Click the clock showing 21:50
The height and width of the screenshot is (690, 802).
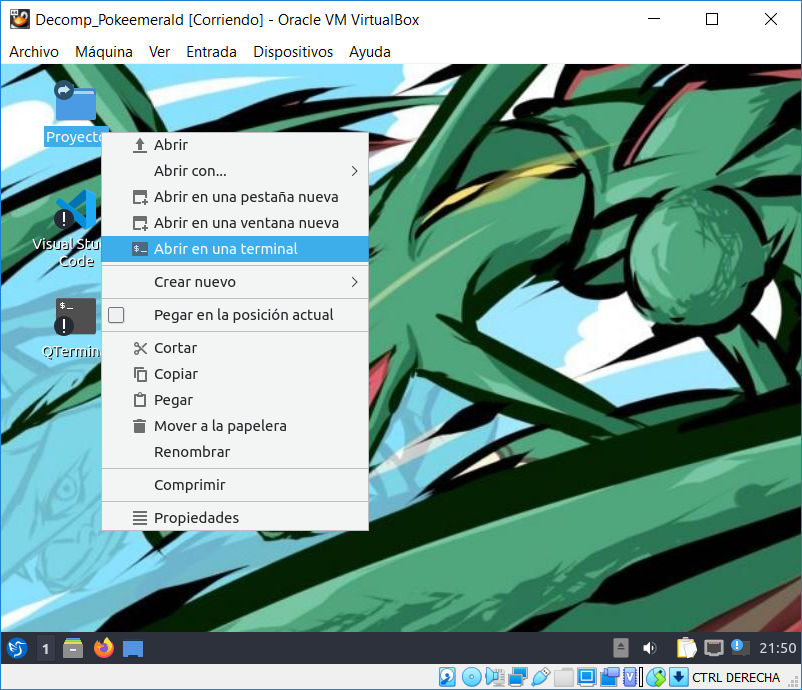tap(778, 649)
